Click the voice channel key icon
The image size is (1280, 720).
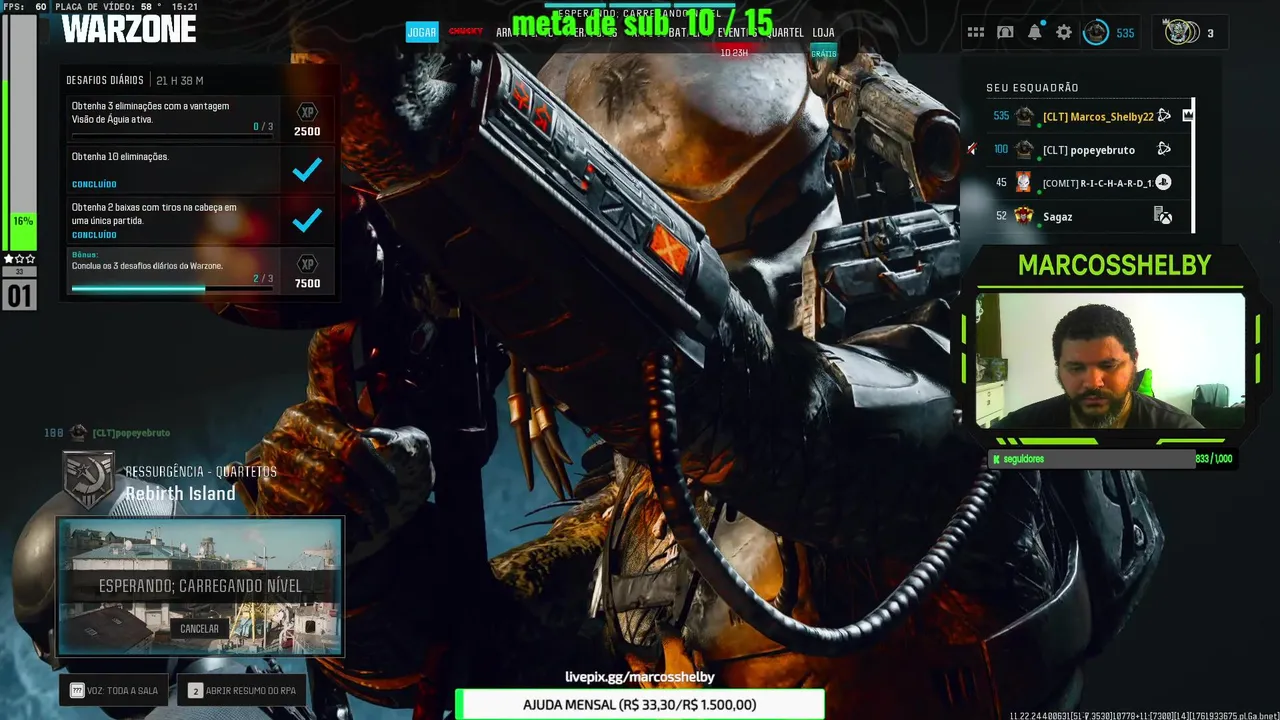click(77, 690)
